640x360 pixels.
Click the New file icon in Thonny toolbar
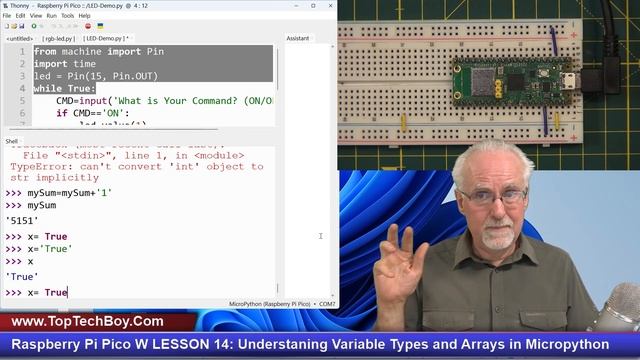click(7, 26)
